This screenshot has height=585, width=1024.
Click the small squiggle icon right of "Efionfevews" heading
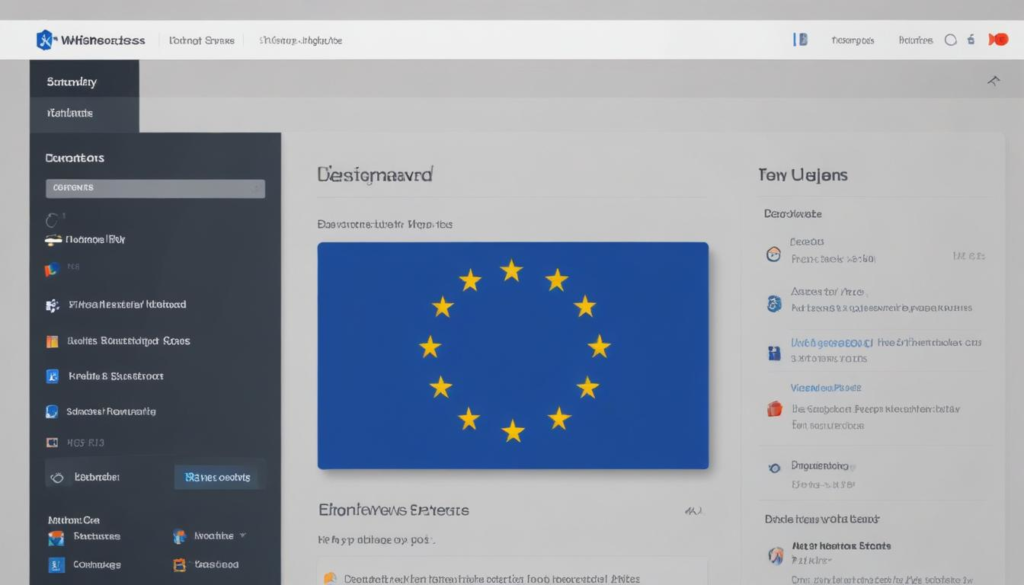coord(693,511)
